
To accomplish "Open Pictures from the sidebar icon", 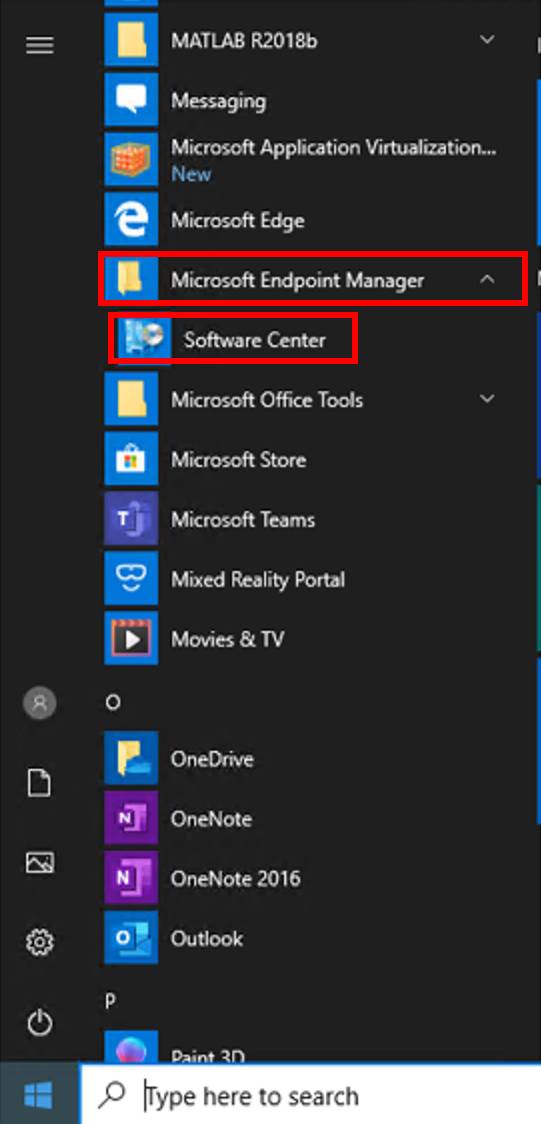I will tap(39, 862).
